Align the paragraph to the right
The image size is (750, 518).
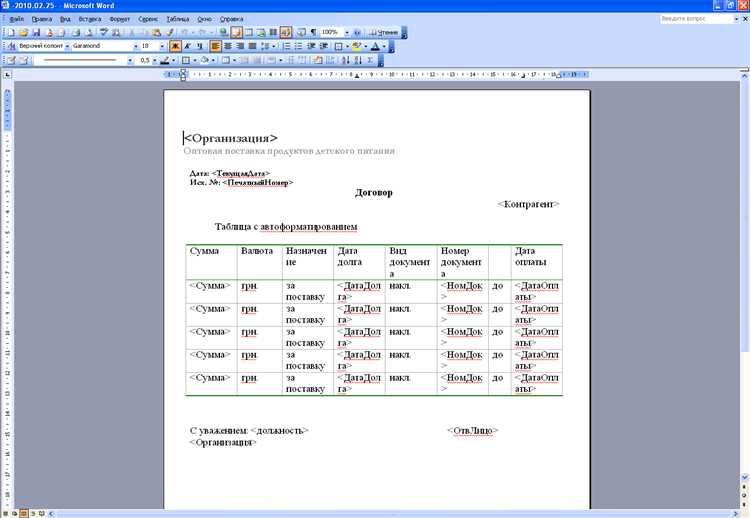point(240,46)
